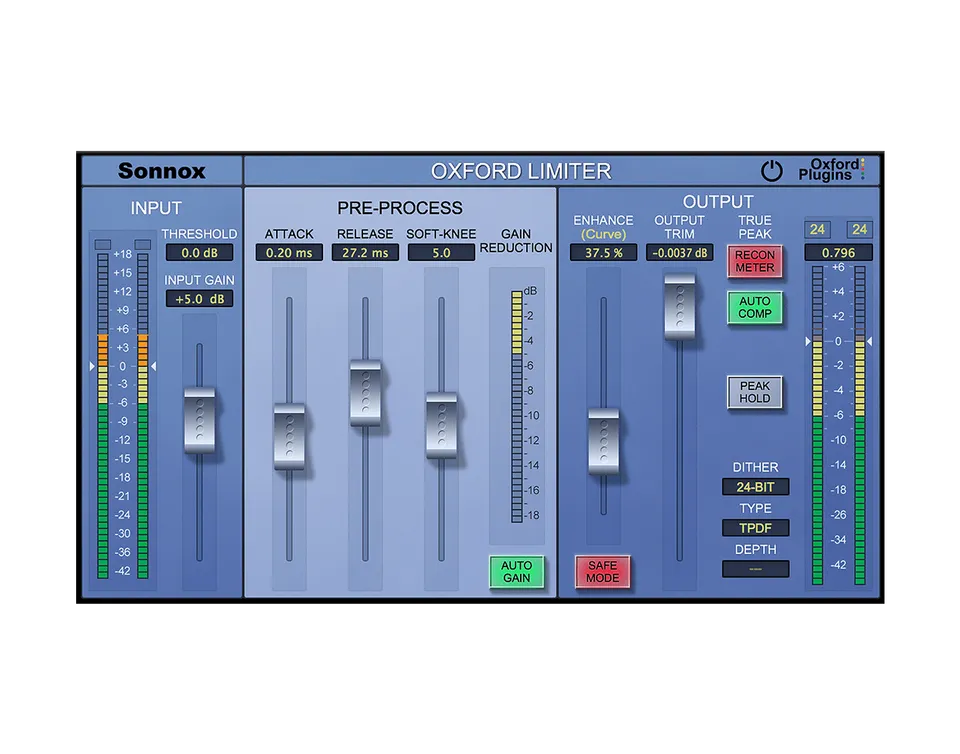
Task: Click the Threshold 0.0 dB field
Action: (200, 253)
